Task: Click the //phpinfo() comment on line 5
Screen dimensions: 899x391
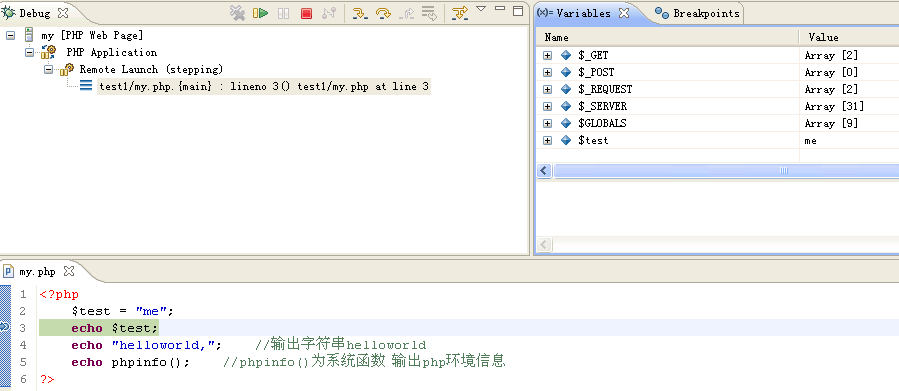Action: (x=364, y=362)
